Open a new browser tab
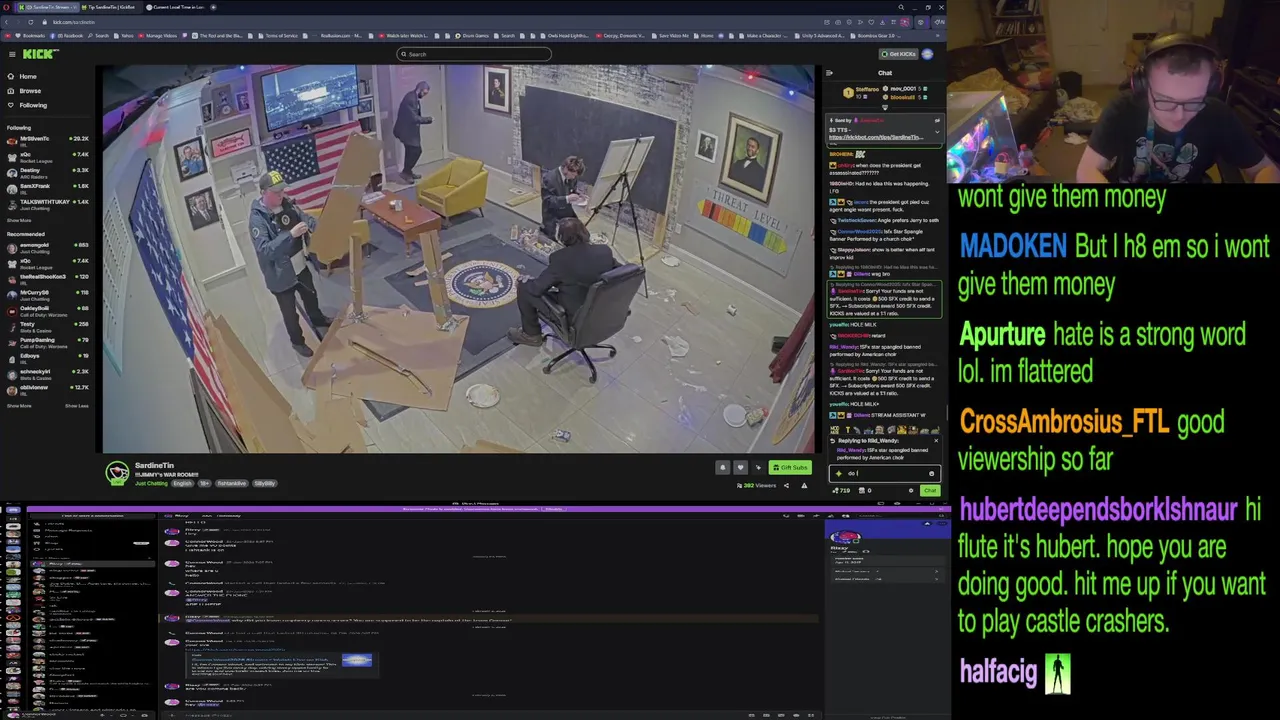 [x=213, y=7]
